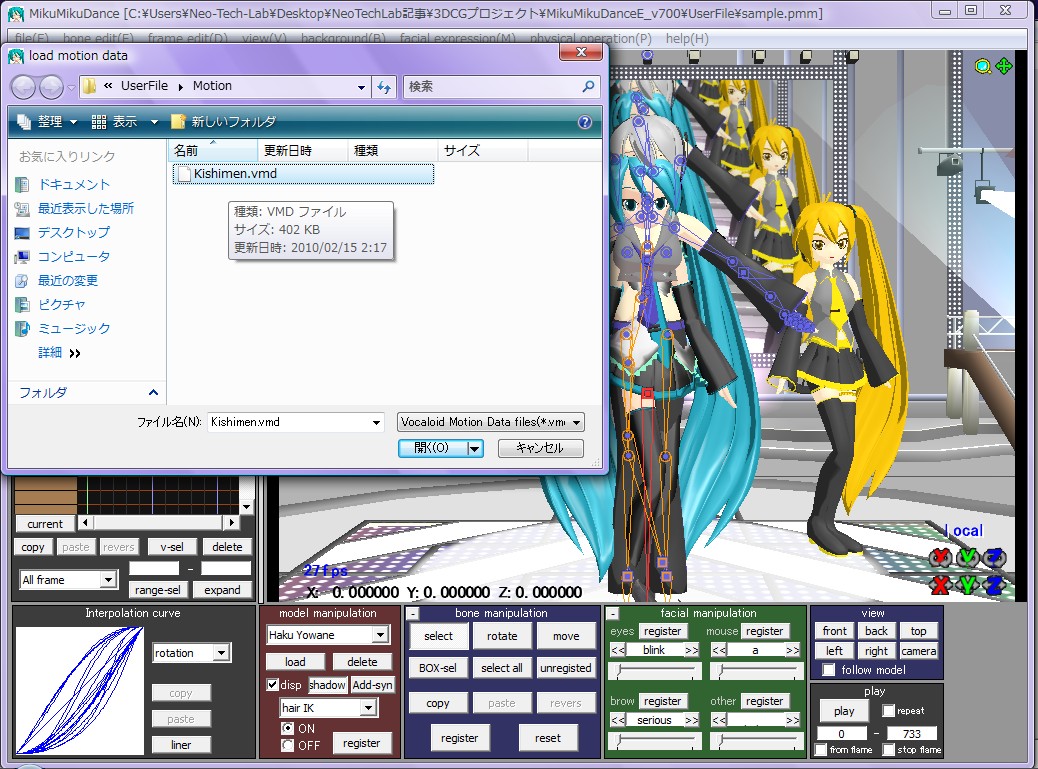Expand address bar path dropdown
This screenshot has width=1038, height=769.
pos(361,87)
